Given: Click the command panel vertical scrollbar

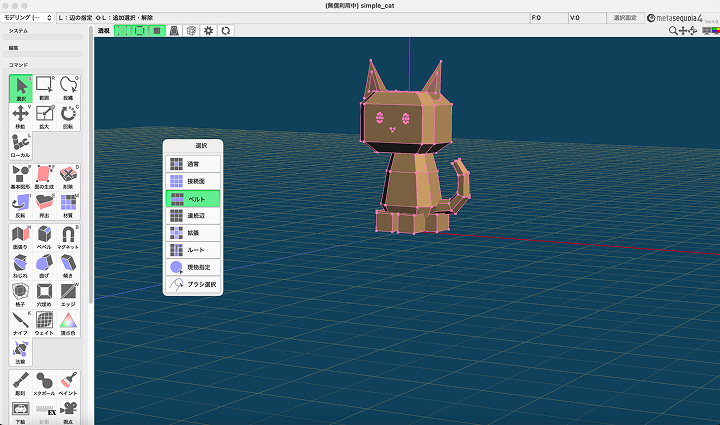Looking at the screenshot, I should (91, 165).
